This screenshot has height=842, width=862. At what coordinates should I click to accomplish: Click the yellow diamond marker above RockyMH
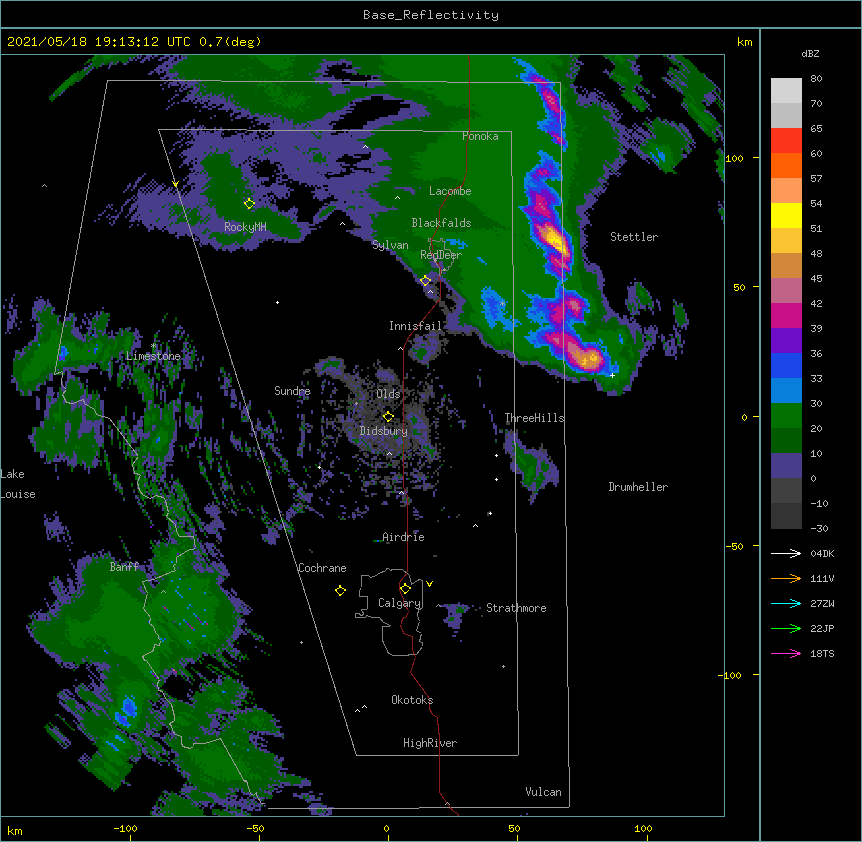(x=249, y=203)
